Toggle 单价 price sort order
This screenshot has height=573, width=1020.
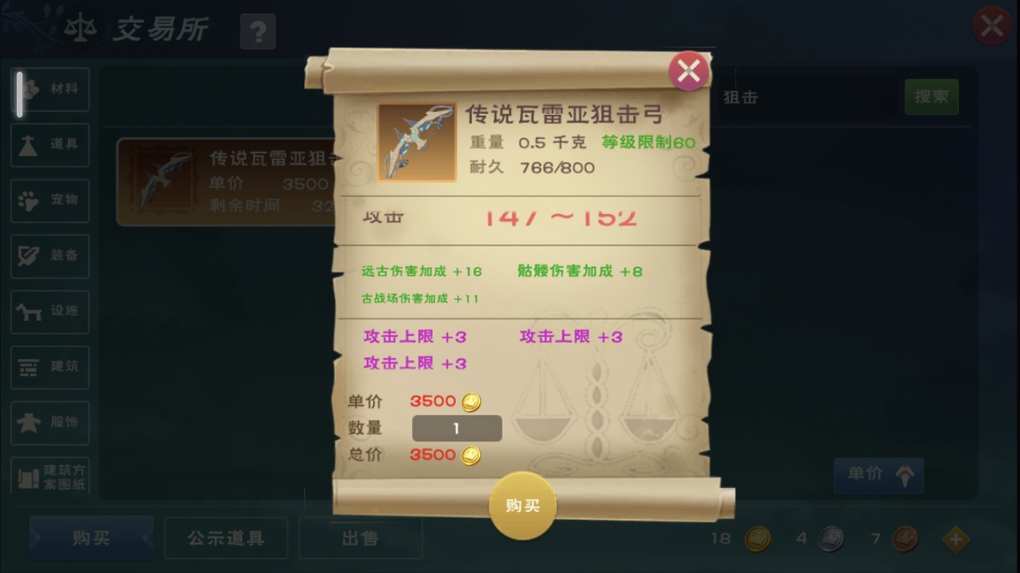(879, 475)
